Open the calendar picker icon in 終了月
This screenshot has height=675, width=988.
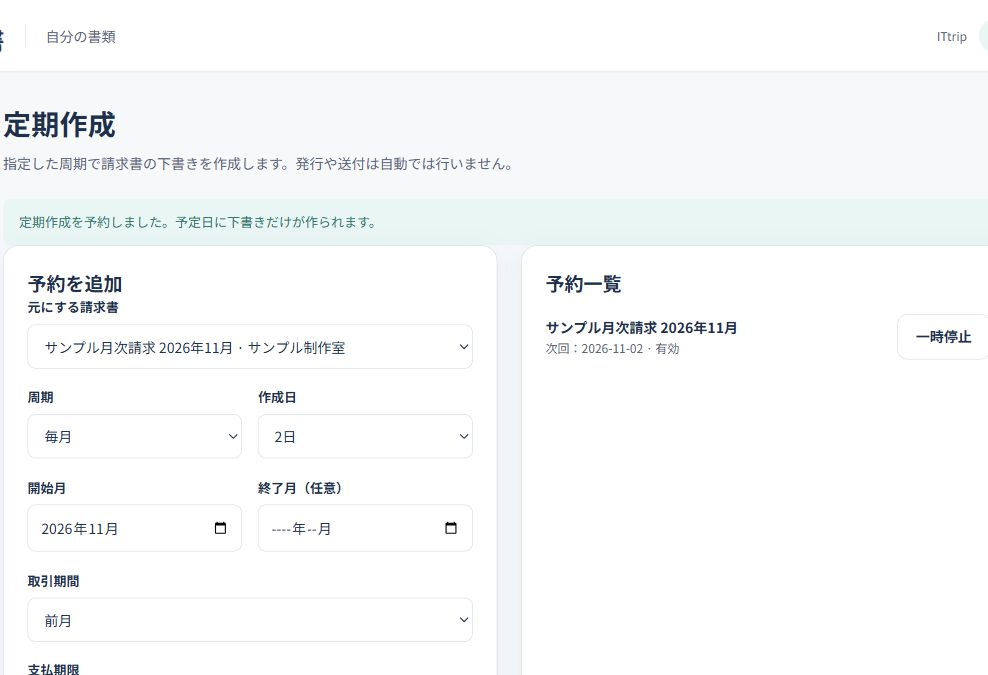[451, 528]
